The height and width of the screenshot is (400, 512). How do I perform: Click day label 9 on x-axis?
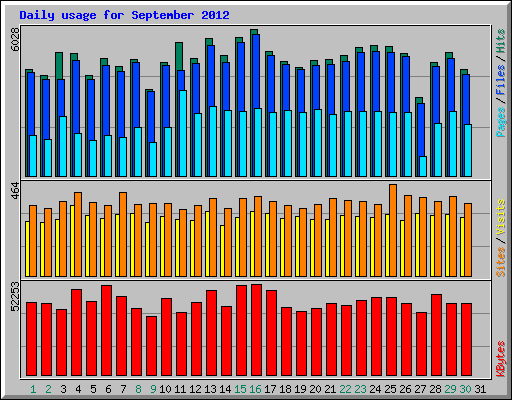[153, 389]
